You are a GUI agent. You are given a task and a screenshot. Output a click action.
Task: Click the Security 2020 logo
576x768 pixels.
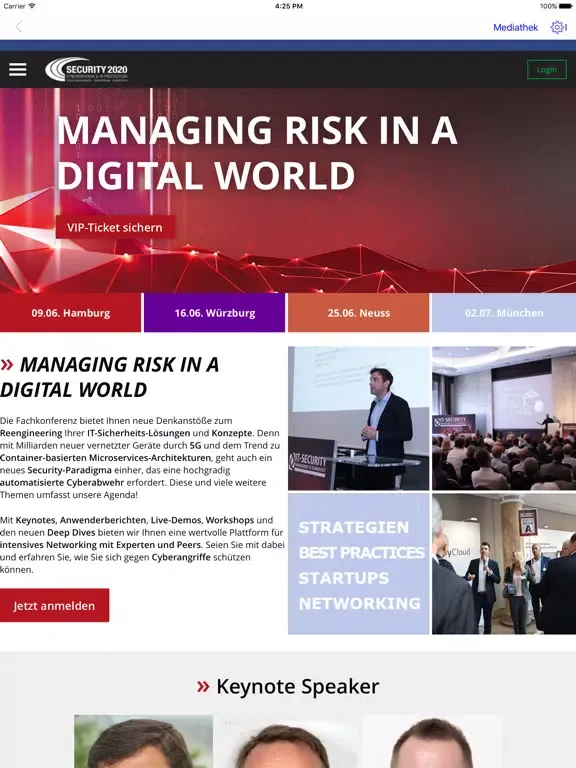tap(87, 70)
